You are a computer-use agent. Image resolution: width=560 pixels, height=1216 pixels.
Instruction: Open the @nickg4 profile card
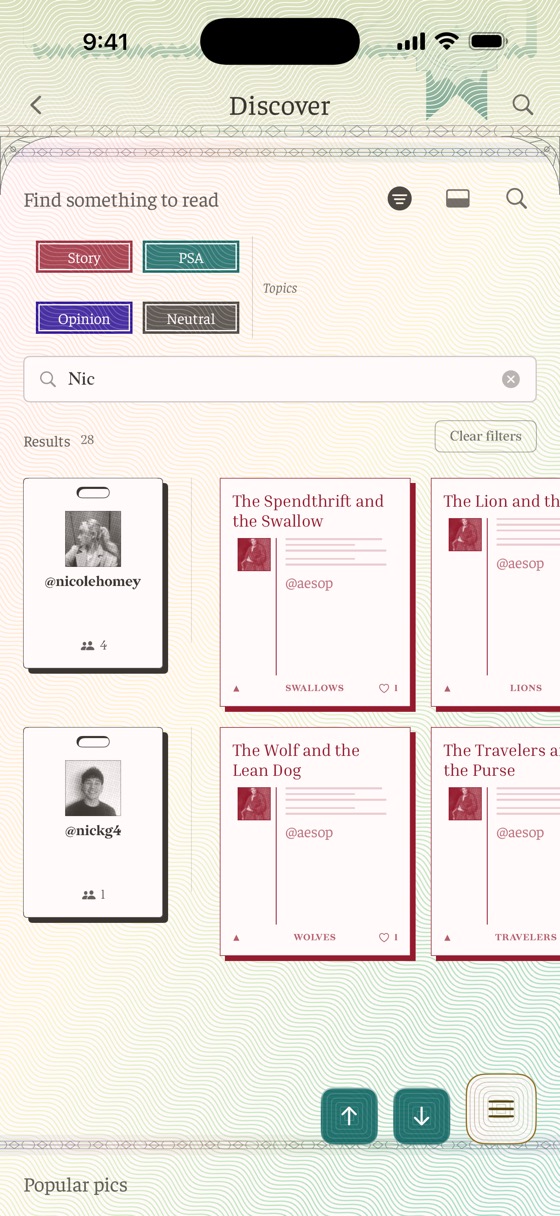[93, 822]
